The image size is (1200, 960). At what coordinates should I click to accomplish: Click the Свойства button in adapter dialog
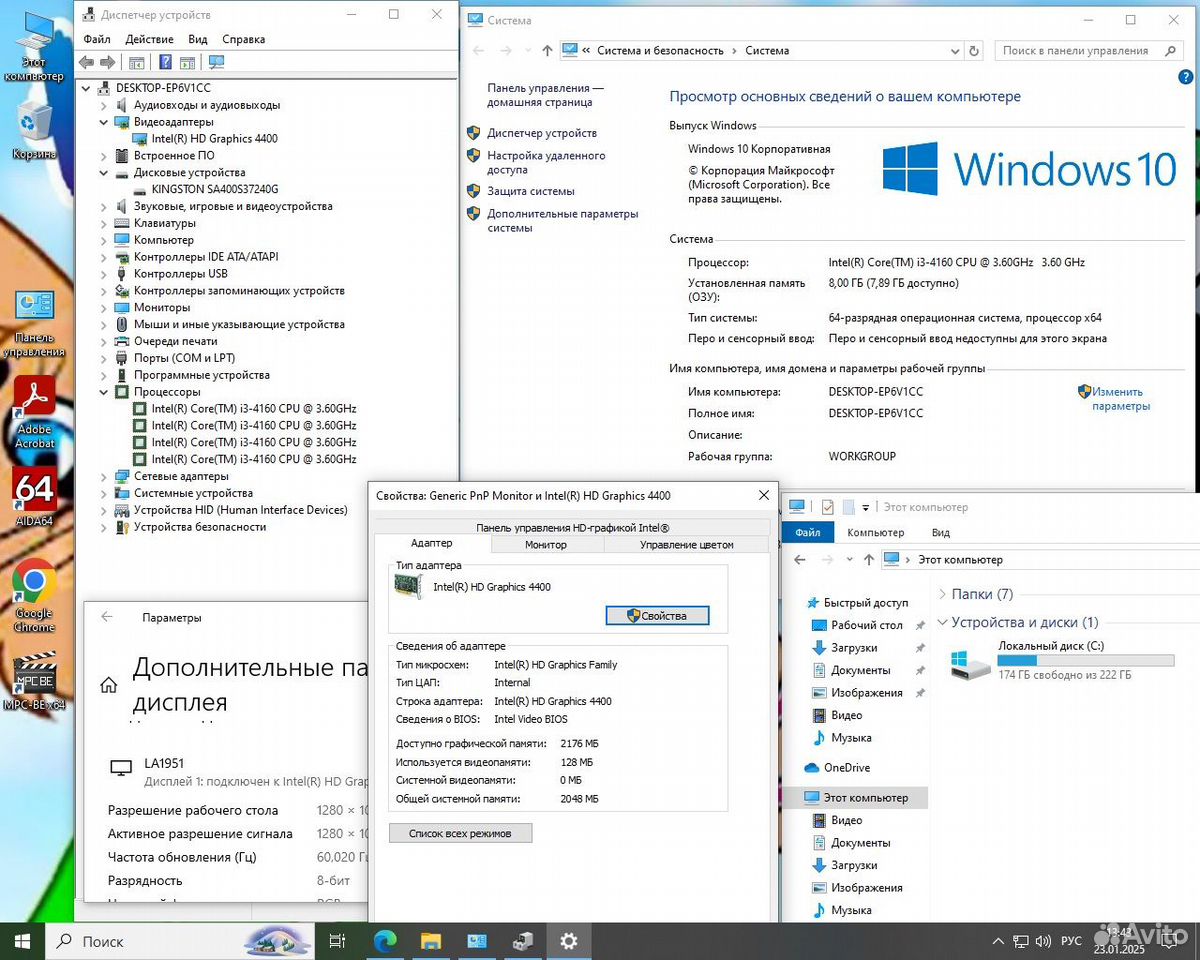[657, 616]
